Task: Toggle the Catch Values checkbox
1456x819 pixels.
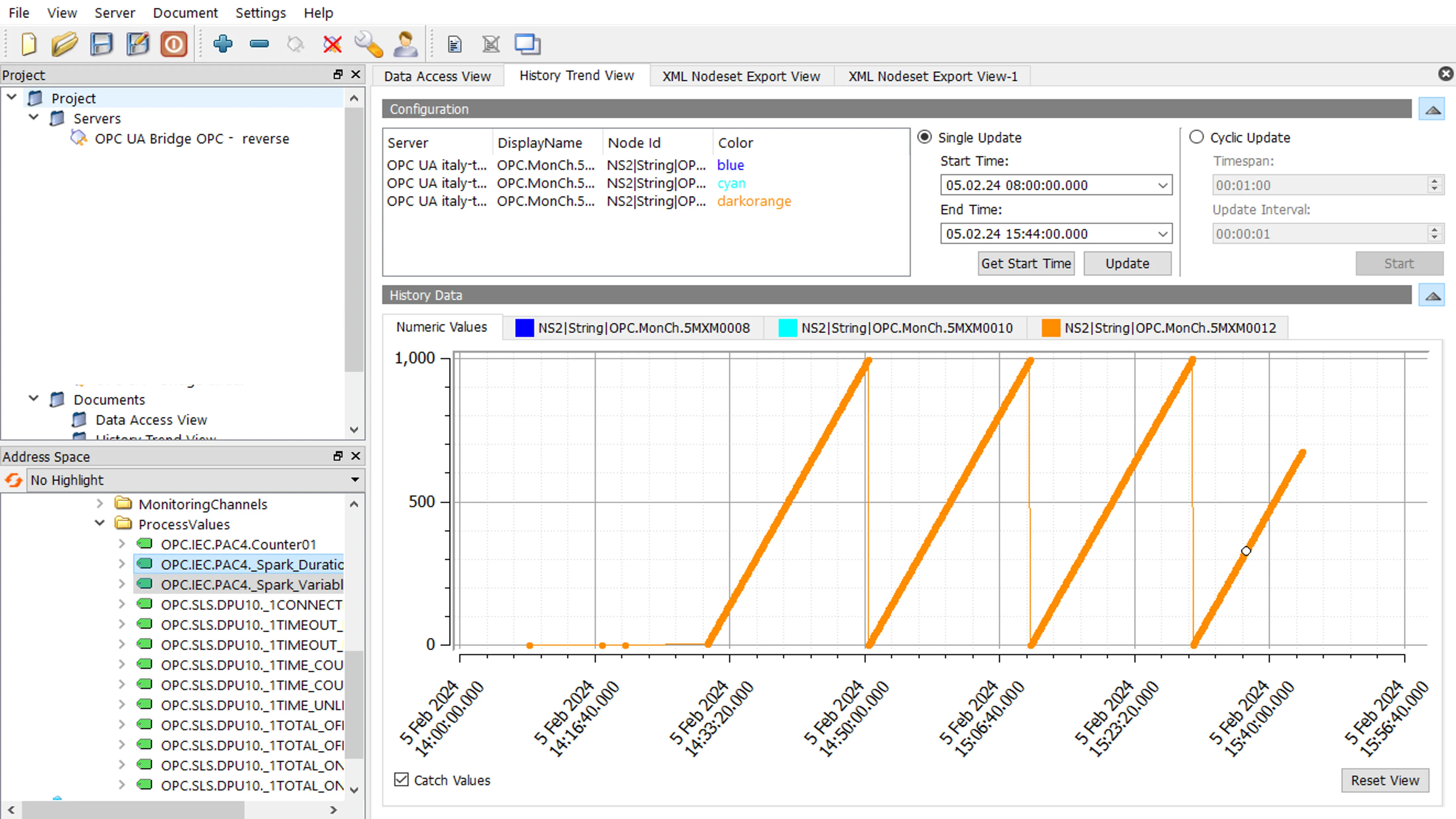Action: click(401, 779)
